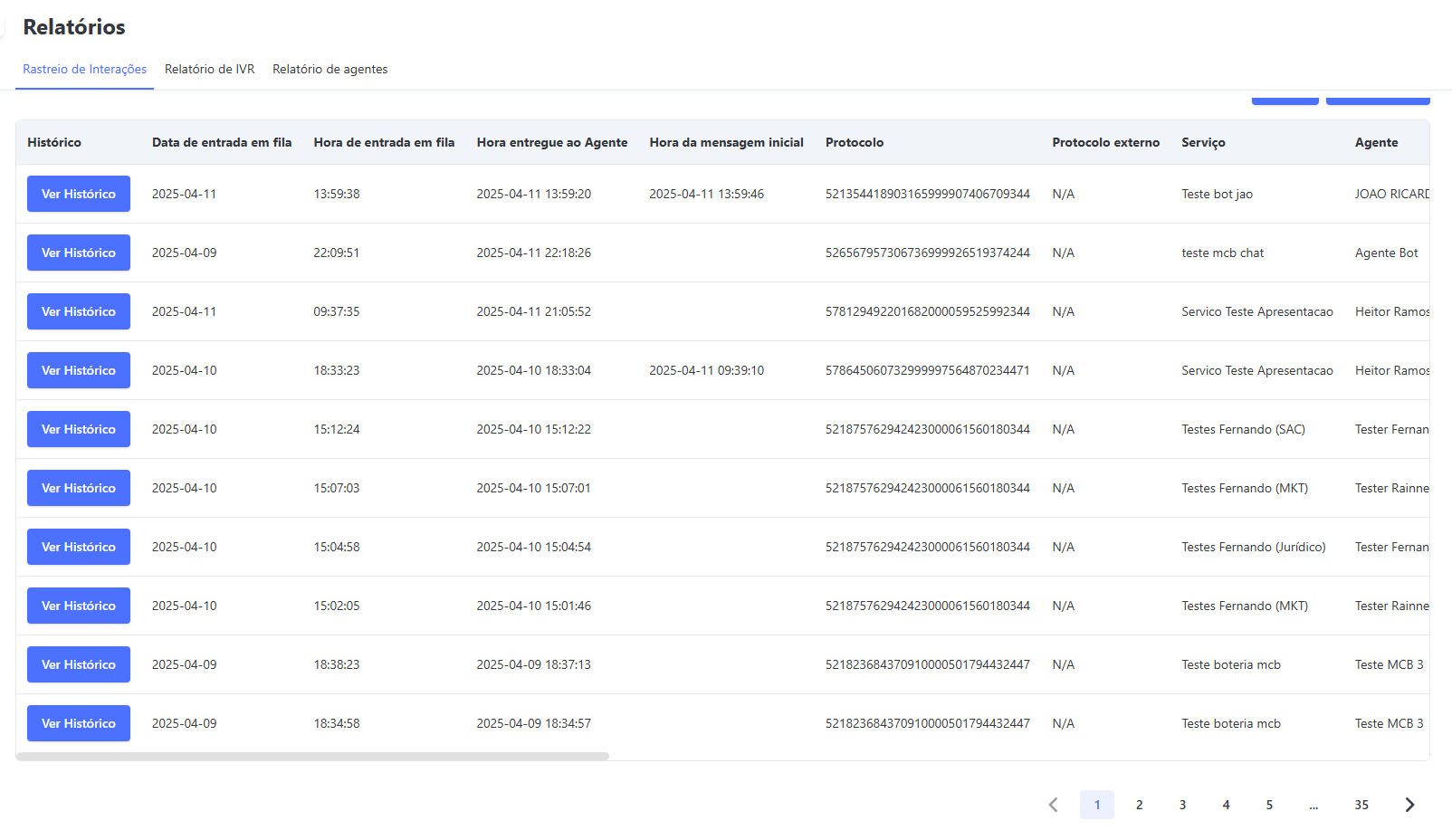Click the horizontal table scrollbar
1452x840 pixels.
coord(312,756)
